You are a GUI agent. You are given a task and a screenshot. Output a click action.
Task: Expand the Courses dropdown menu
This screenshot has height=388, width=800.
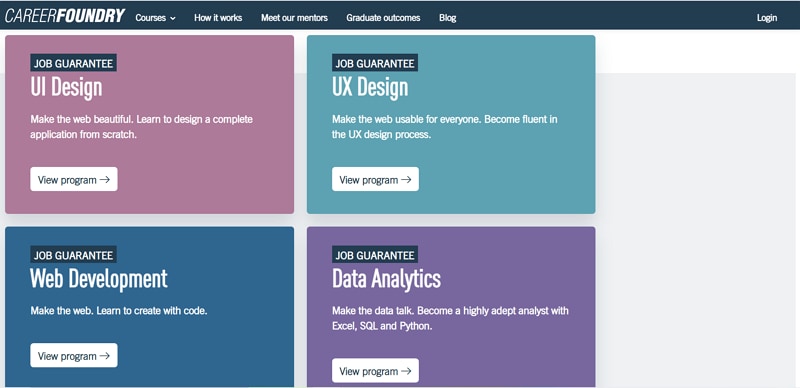(156, 18)
